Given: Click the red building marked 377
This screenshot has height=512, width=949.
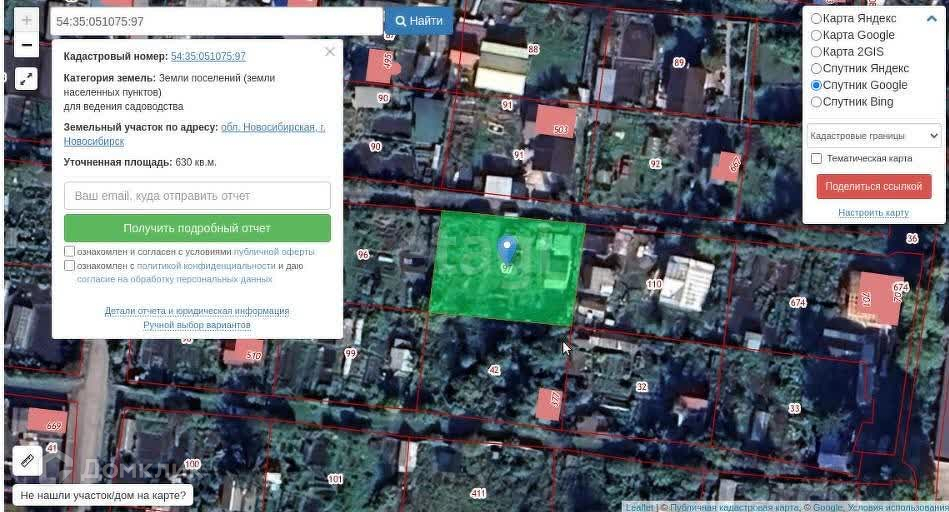Looking at the screenshot, I should click(550, 404).
